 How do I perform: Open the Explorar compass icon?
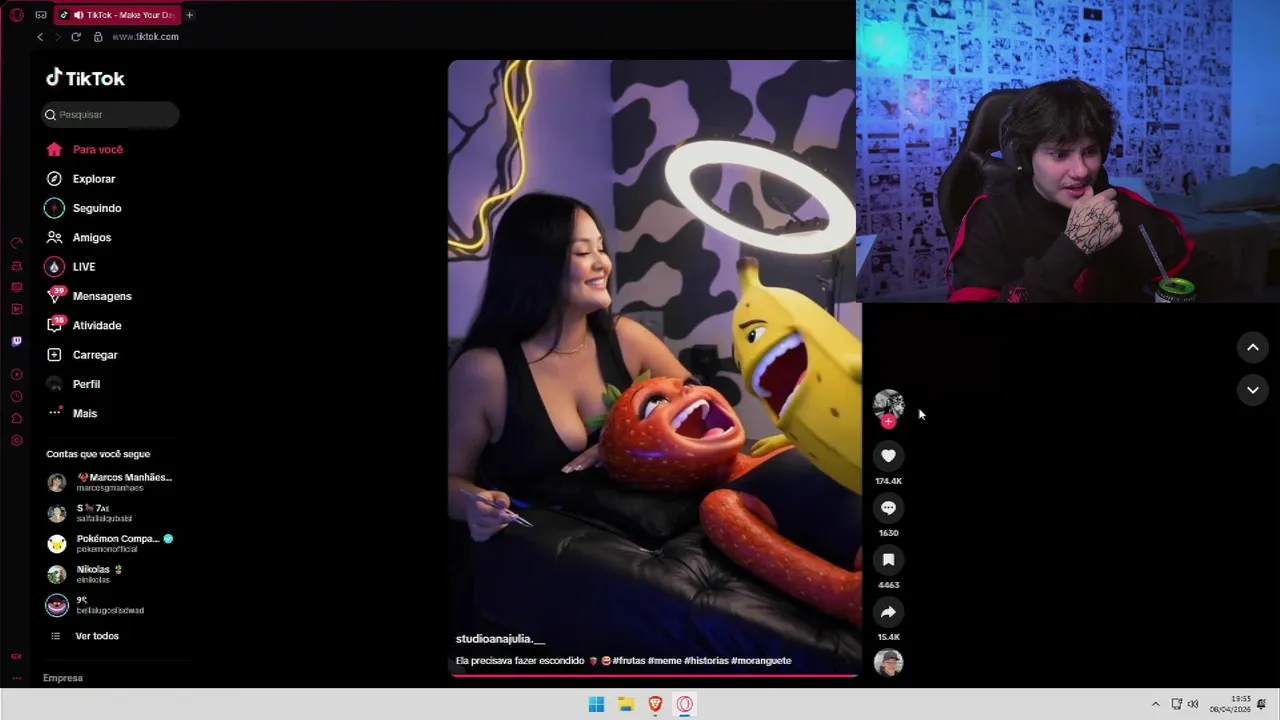(x=55, y=179)
